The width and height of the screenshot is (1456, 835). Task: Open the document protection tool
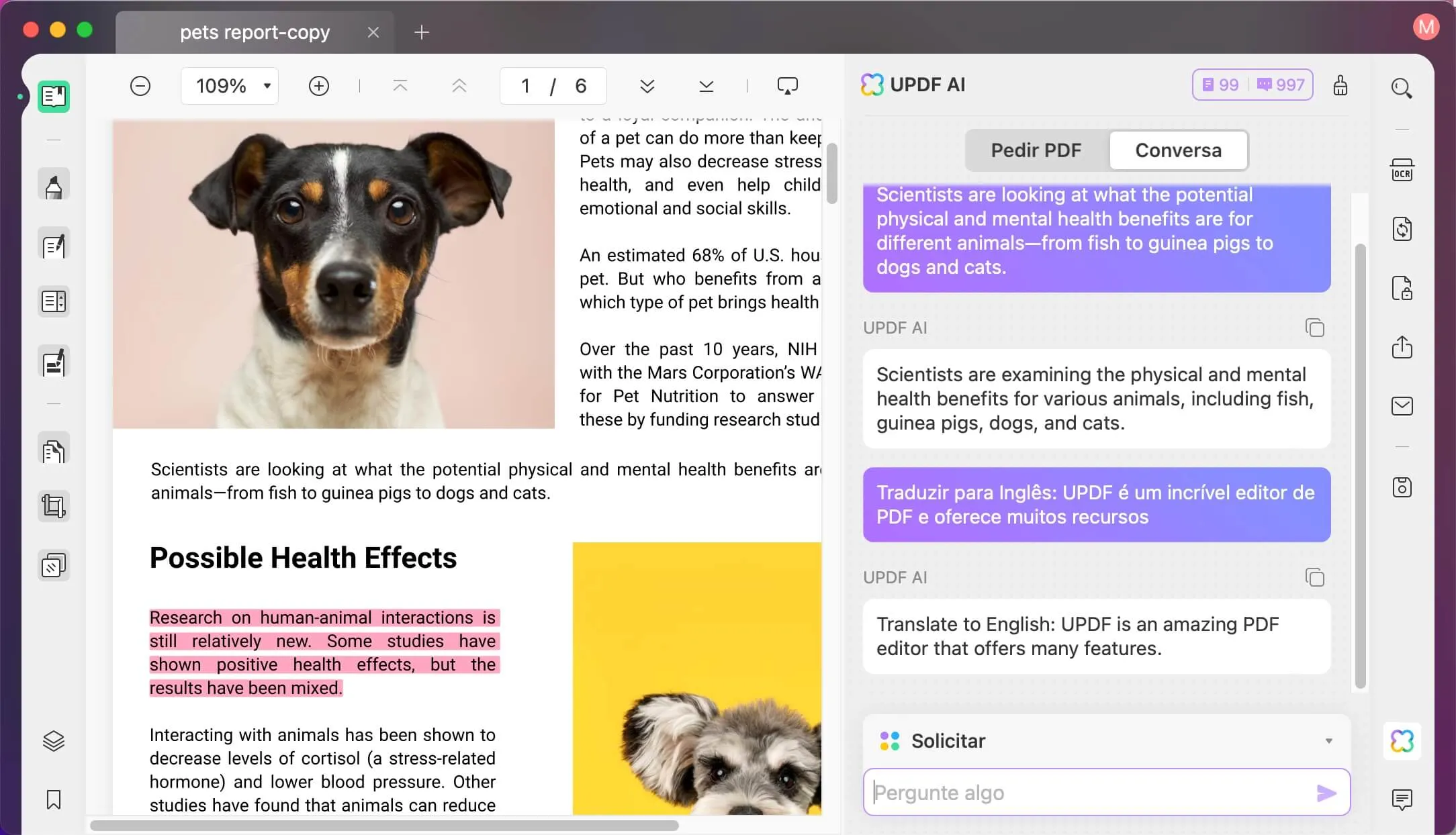1402,287
